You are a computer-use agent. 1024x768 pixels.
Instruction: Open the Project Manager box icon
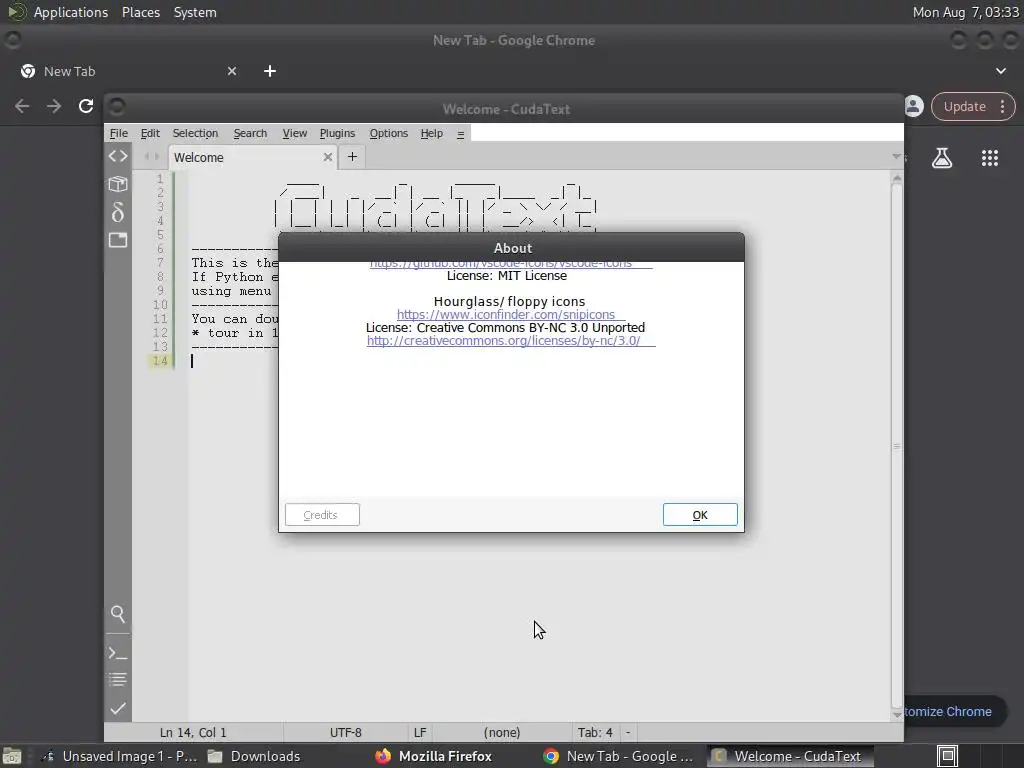click(x=118, y=184)
